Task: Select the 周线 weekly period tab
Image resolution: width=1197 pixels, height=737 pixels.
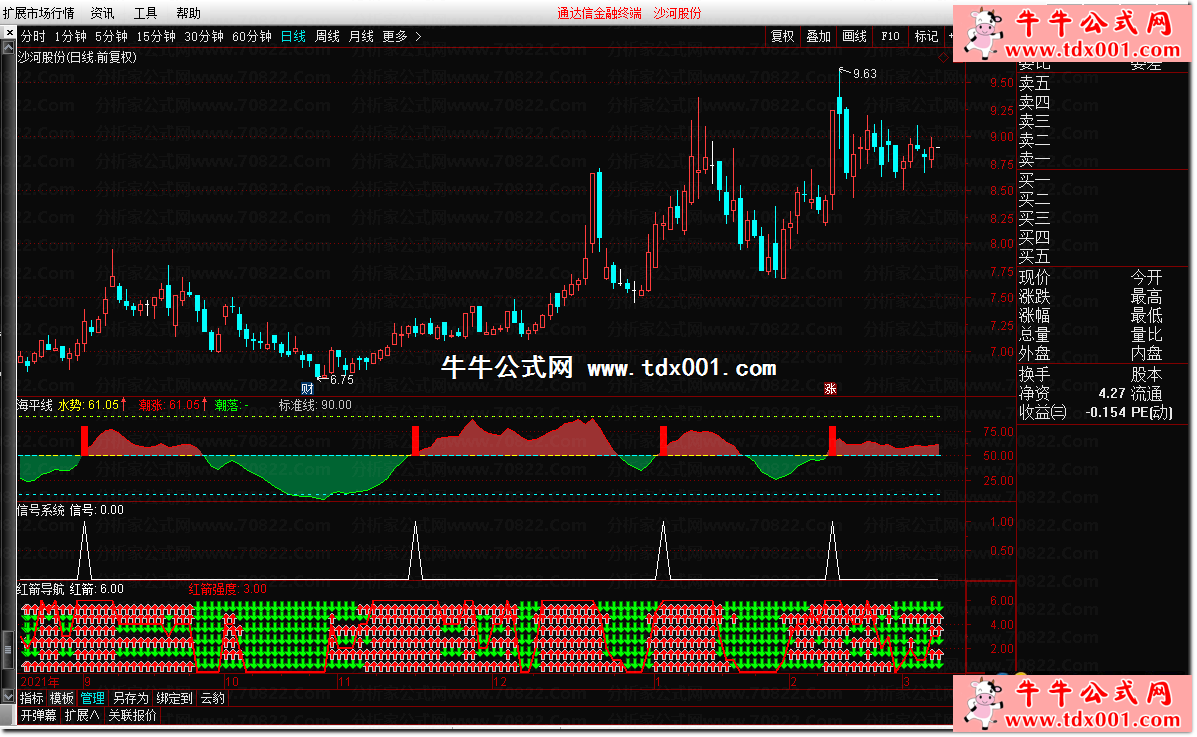Action: [x=327, y=36]
